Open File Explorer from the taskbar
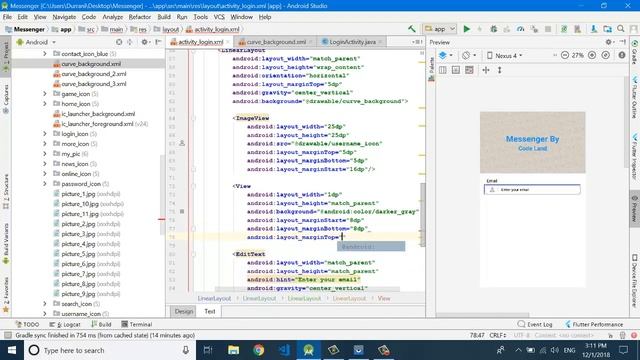The width and height of the screenshot is (640, 360). pos(233,350)
